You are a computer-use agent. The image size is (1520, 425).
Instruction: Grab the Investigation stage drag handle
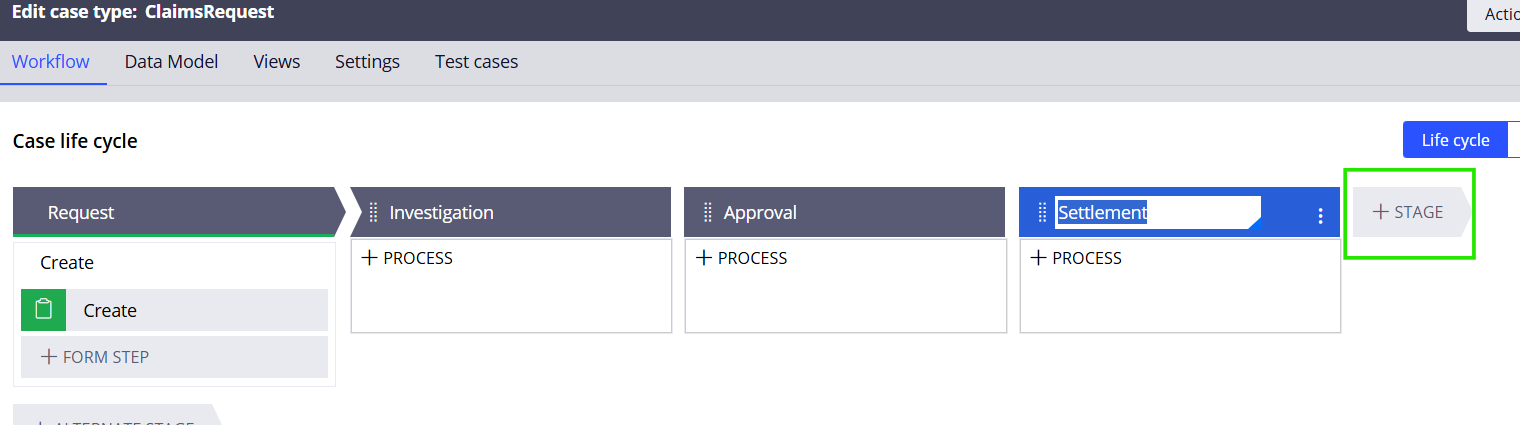pyautogui.click(x=373, y=212)
